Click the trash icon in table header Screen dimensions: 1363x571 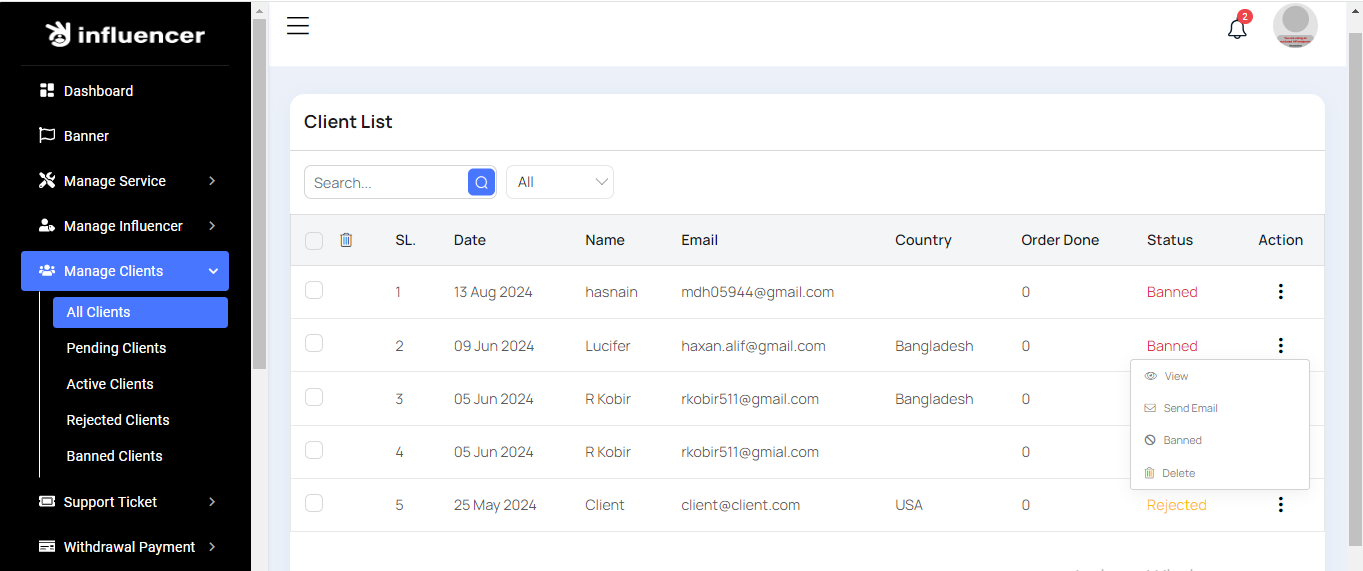click(346, 240)
